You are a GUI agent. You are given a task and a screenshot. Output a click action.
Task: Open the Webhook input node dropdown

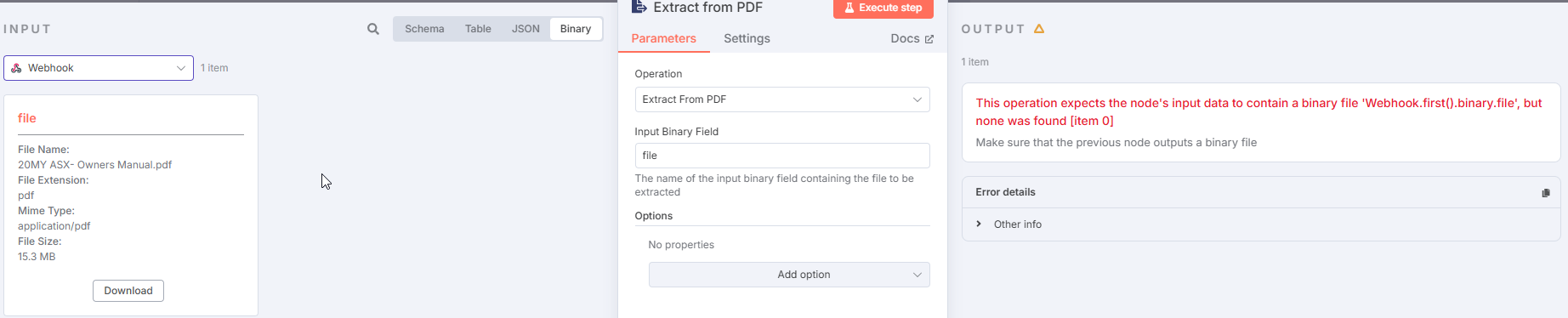(99, 68)
